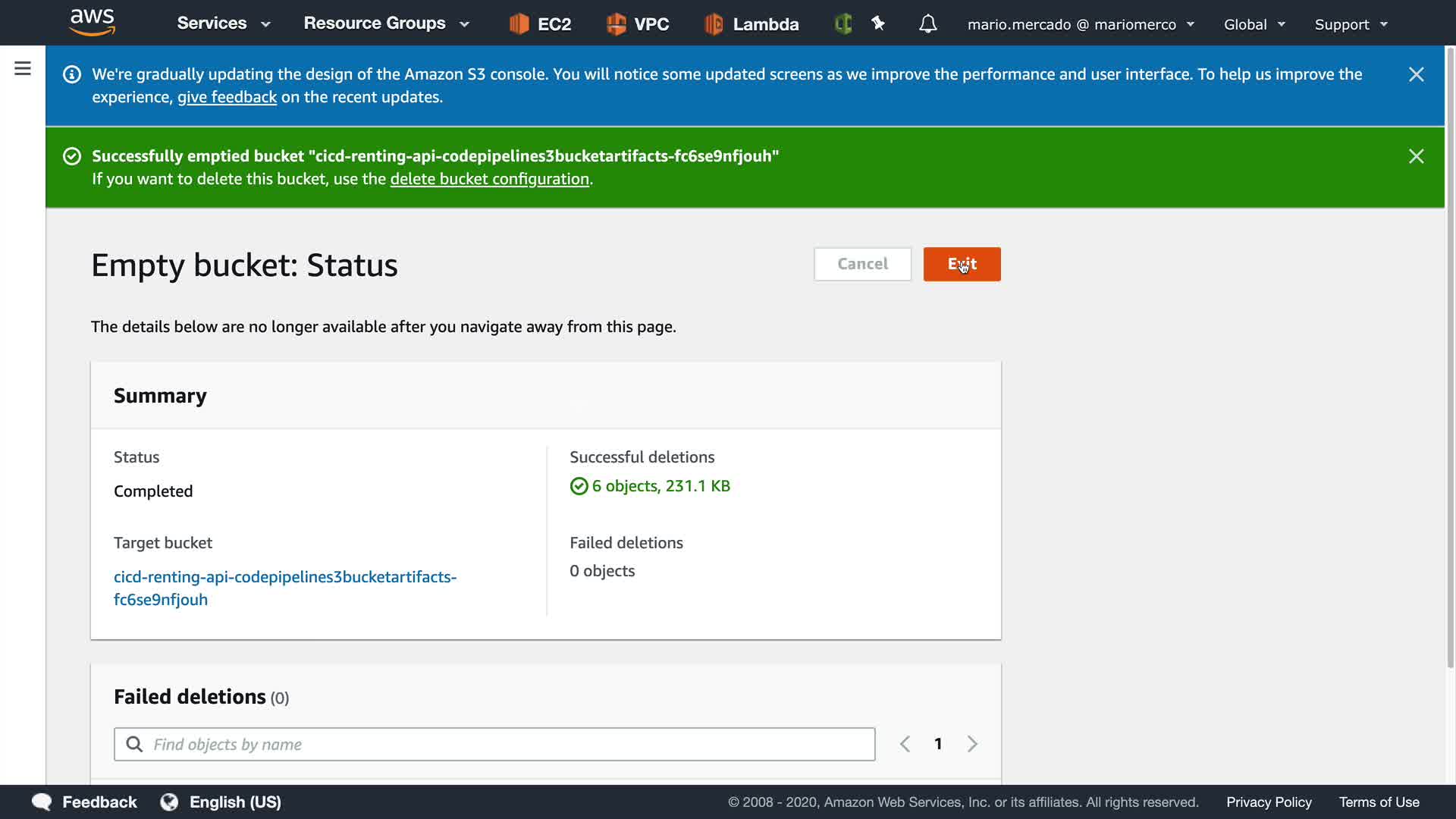Open the mario.mercado account dropdown
Image resolution: width=1456 pixels, height=819 pixels.
[x=1081, y=24]
